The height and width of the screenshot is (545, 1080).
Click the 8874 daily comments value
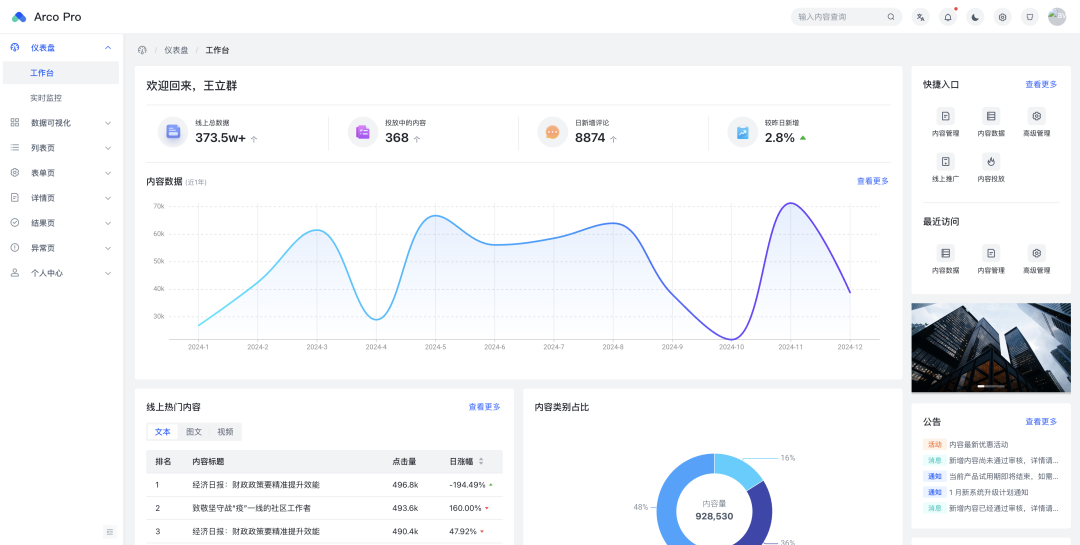[590, 138]
